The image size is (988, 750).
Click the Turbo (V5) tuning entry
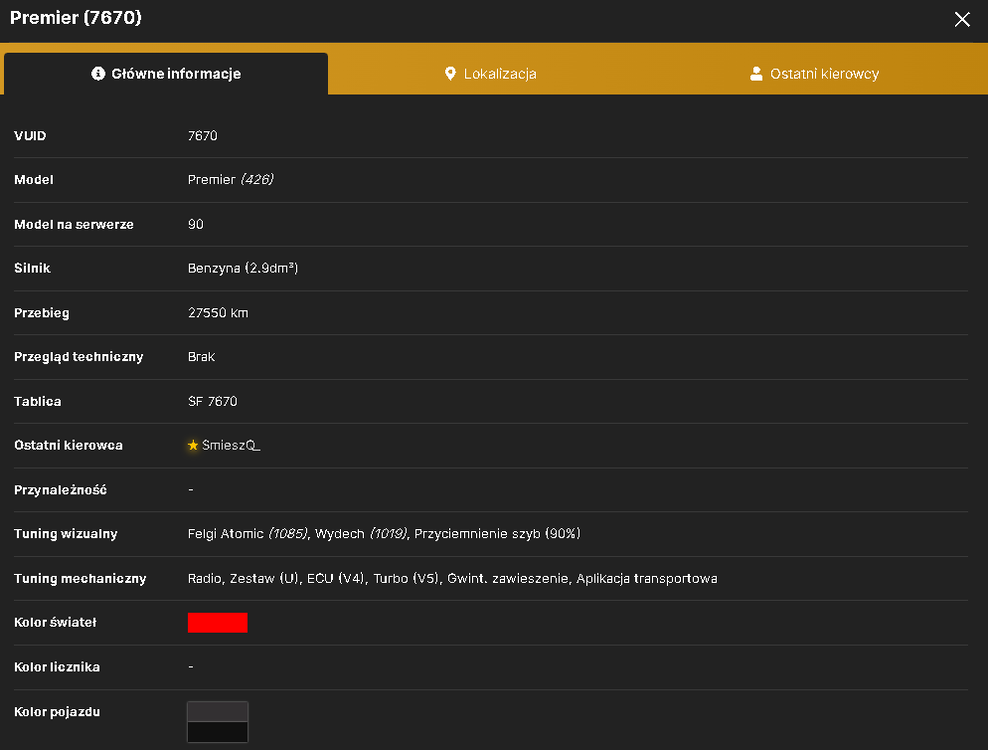coord(406,579)
